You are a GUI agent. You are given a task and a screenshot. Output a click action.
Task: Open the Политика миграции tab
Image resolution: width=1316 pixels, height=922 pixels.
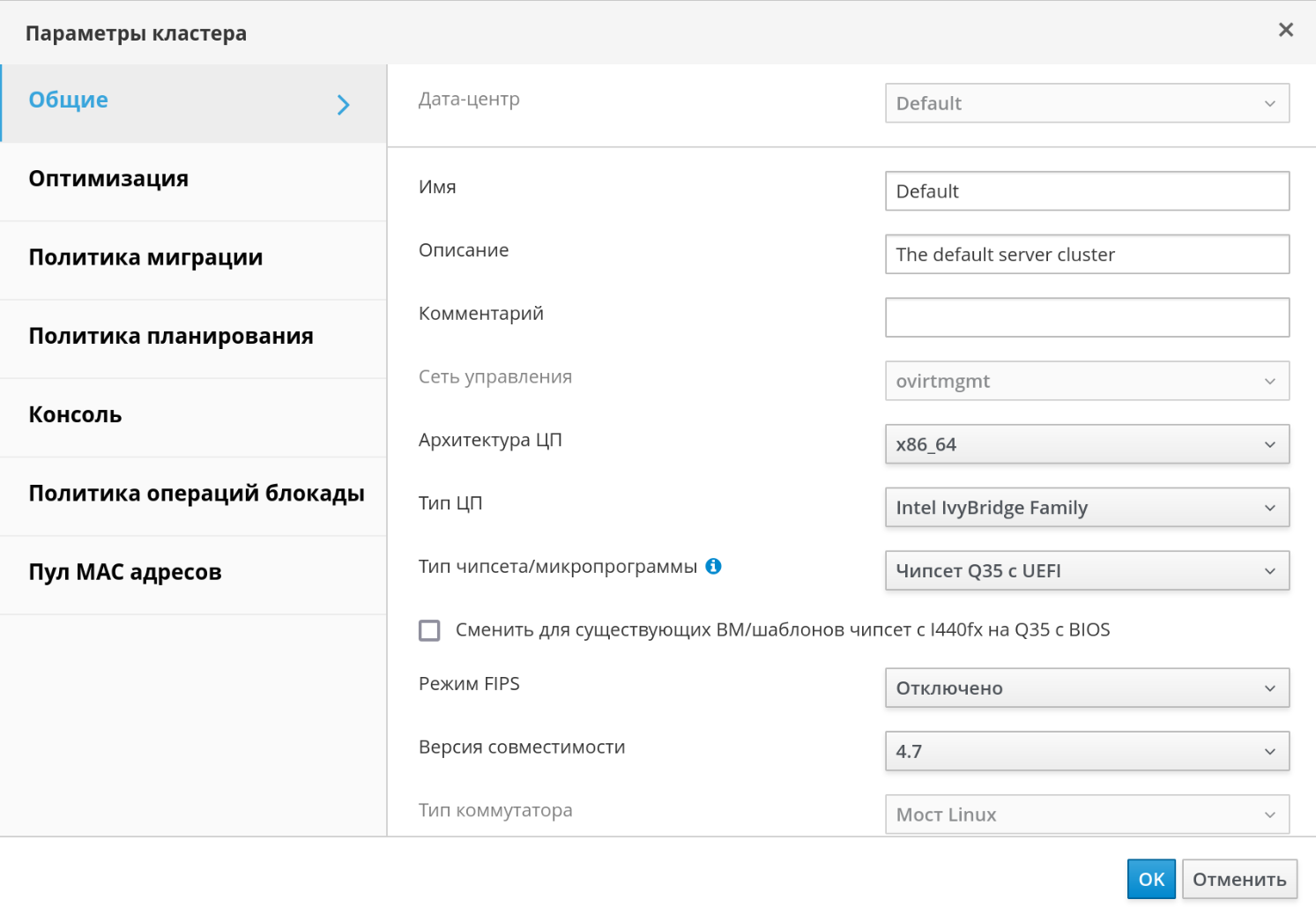[x=145, y=257]
